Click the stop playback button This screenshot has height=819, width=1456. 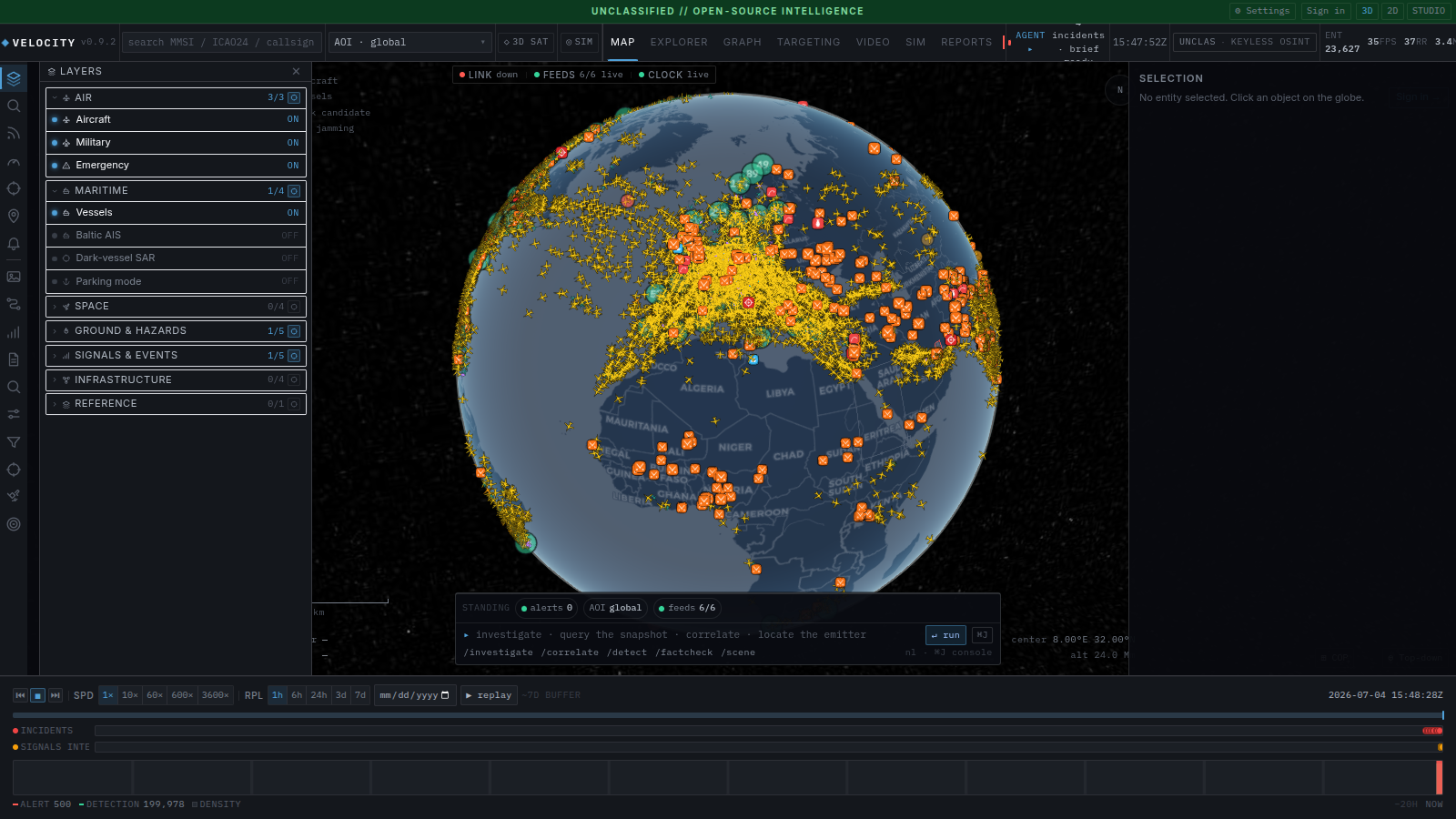[x=38, y=695]
